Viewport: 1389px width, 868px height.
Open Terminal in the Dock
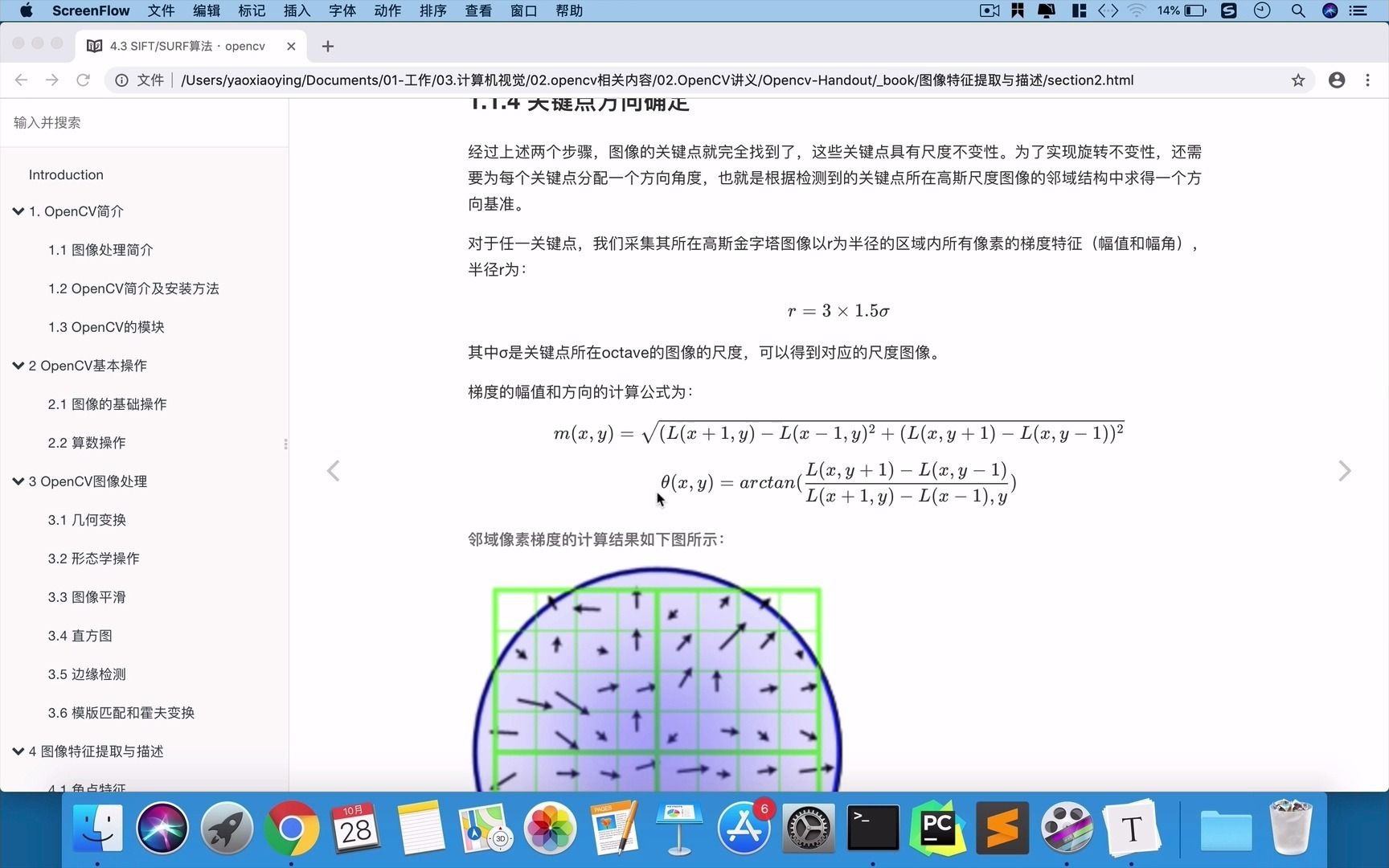(x=873, y=828)
